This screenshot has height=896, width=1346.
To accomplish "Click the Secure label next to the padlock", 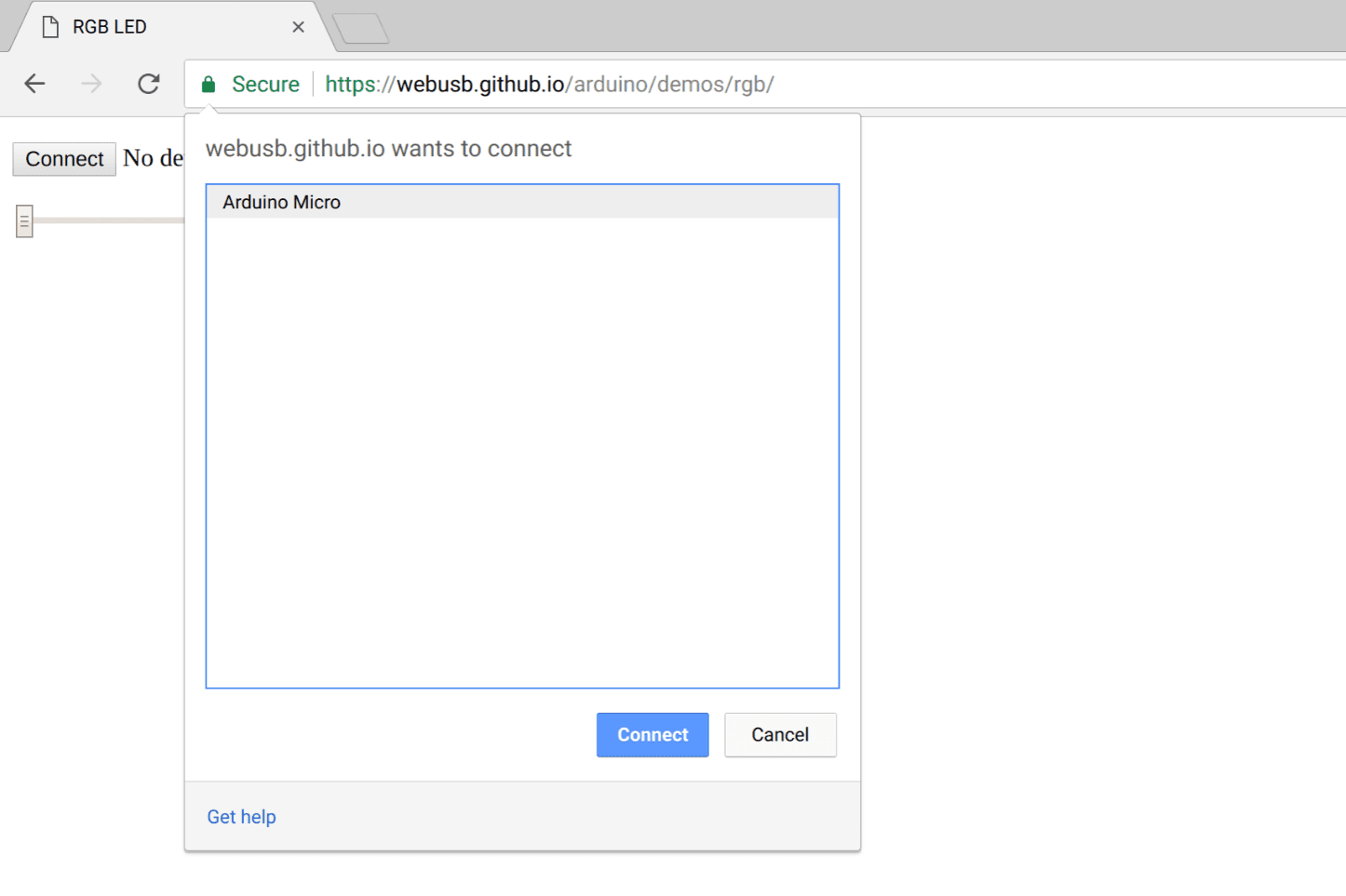I will coord(265,84).
